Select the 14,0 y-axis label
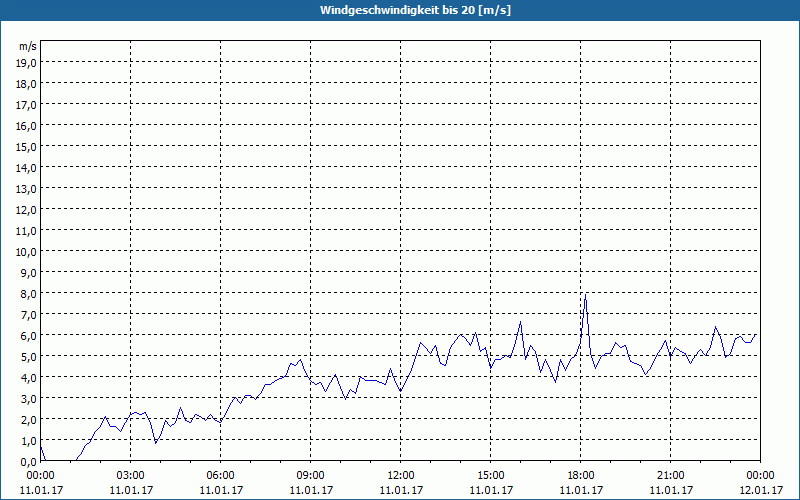The height and width of the screenshot is (500, 800). [27, 167]
